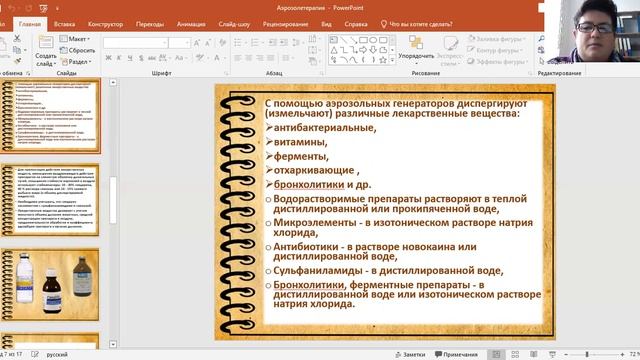The height and width of the screenshot is (360, 640).
Task: Click Convert to SmartArt icon
Action: [x=313, y=61]
